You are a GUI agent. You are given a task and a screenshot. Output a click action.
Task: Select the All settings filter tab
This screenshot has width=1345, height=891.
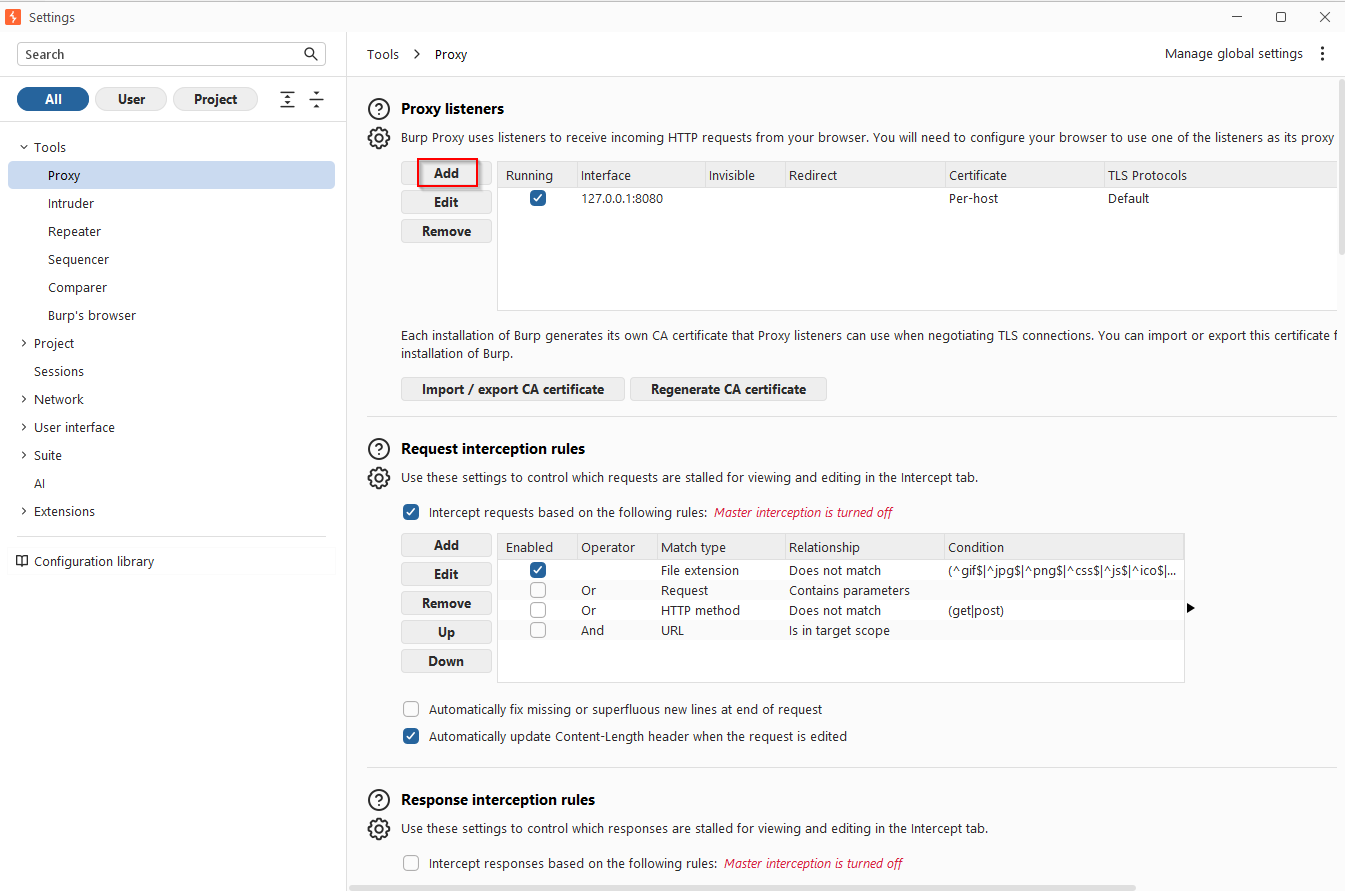[53, 99]
